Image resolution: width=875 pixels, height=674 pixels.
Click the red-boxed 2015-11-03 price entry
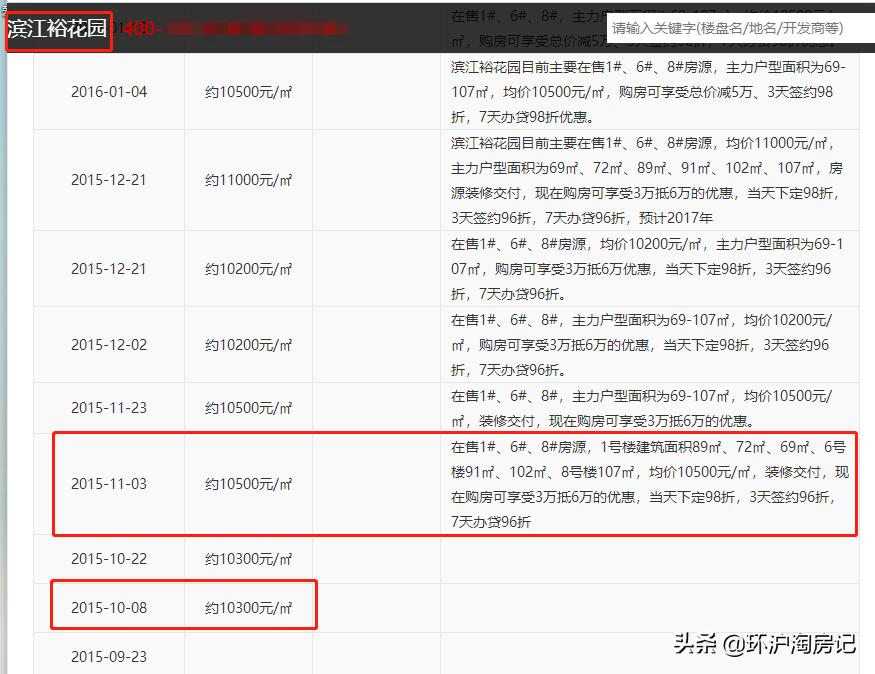[247, 484]
